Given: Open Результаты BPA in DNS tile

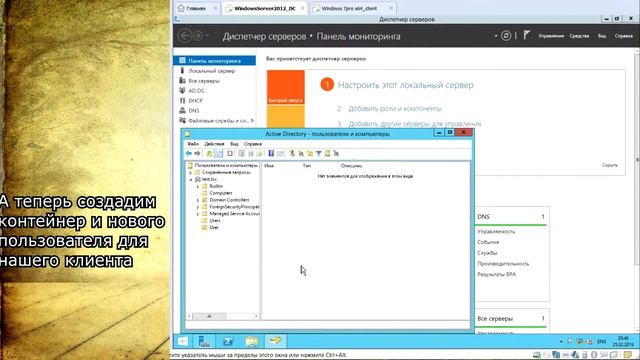Looking at the screenshot, I should [x=496, y=274].
